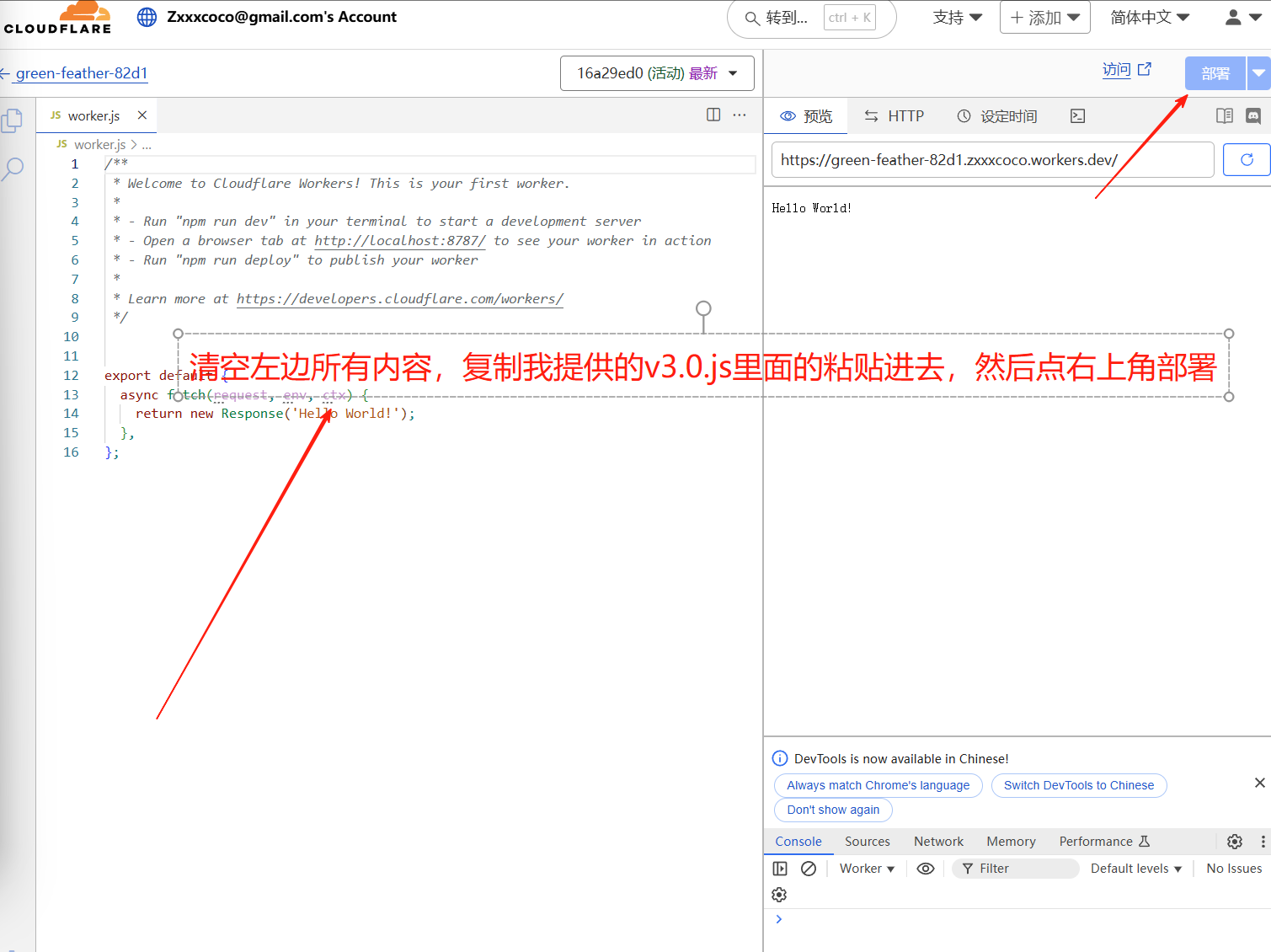Expand the arrow beside the 部署 button
This screenshot has height=952, width=1271.
[1258, 73]
